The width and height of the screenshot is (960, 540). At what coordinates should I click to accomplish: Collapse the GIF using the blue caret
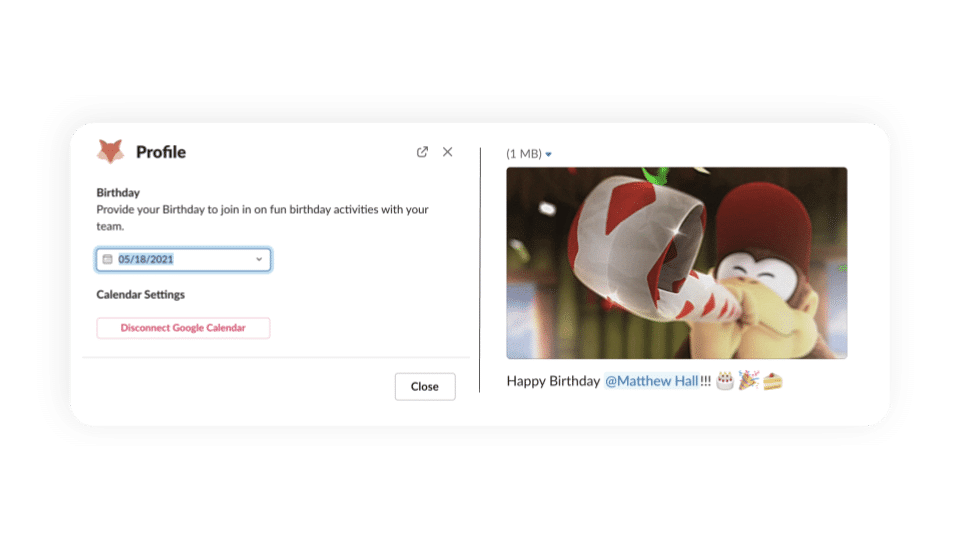pyautogui.click(x=549, y=154)
